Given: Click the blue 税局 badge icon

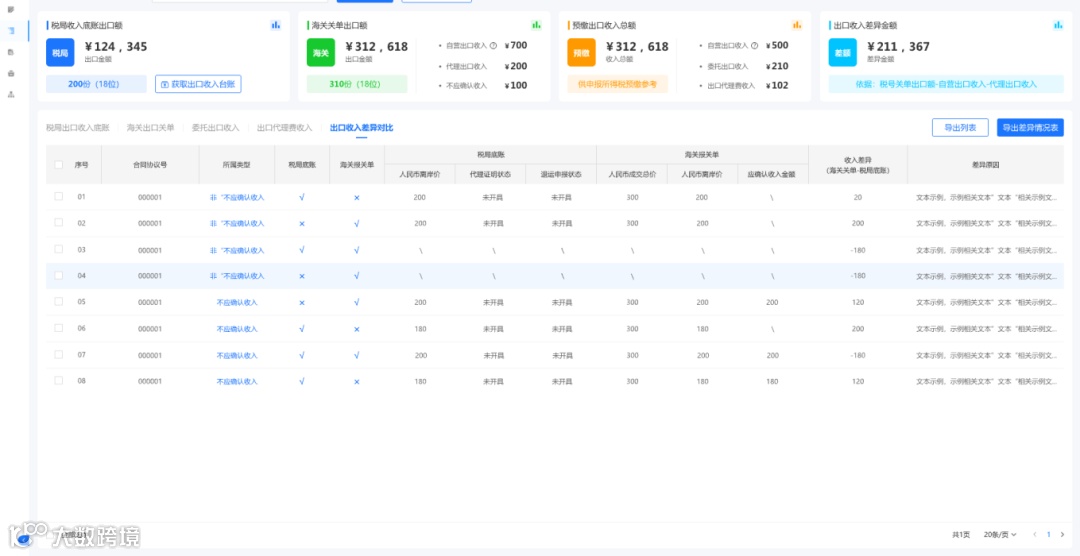Looking at the screenshot, I should click(x=60, y=52).
